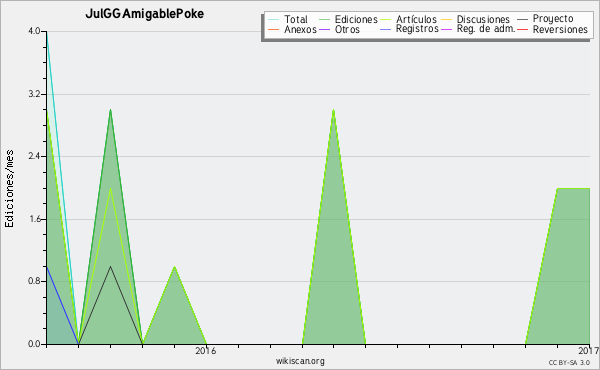
Task: Select the Reversiones legend entry
Action: 560,29
